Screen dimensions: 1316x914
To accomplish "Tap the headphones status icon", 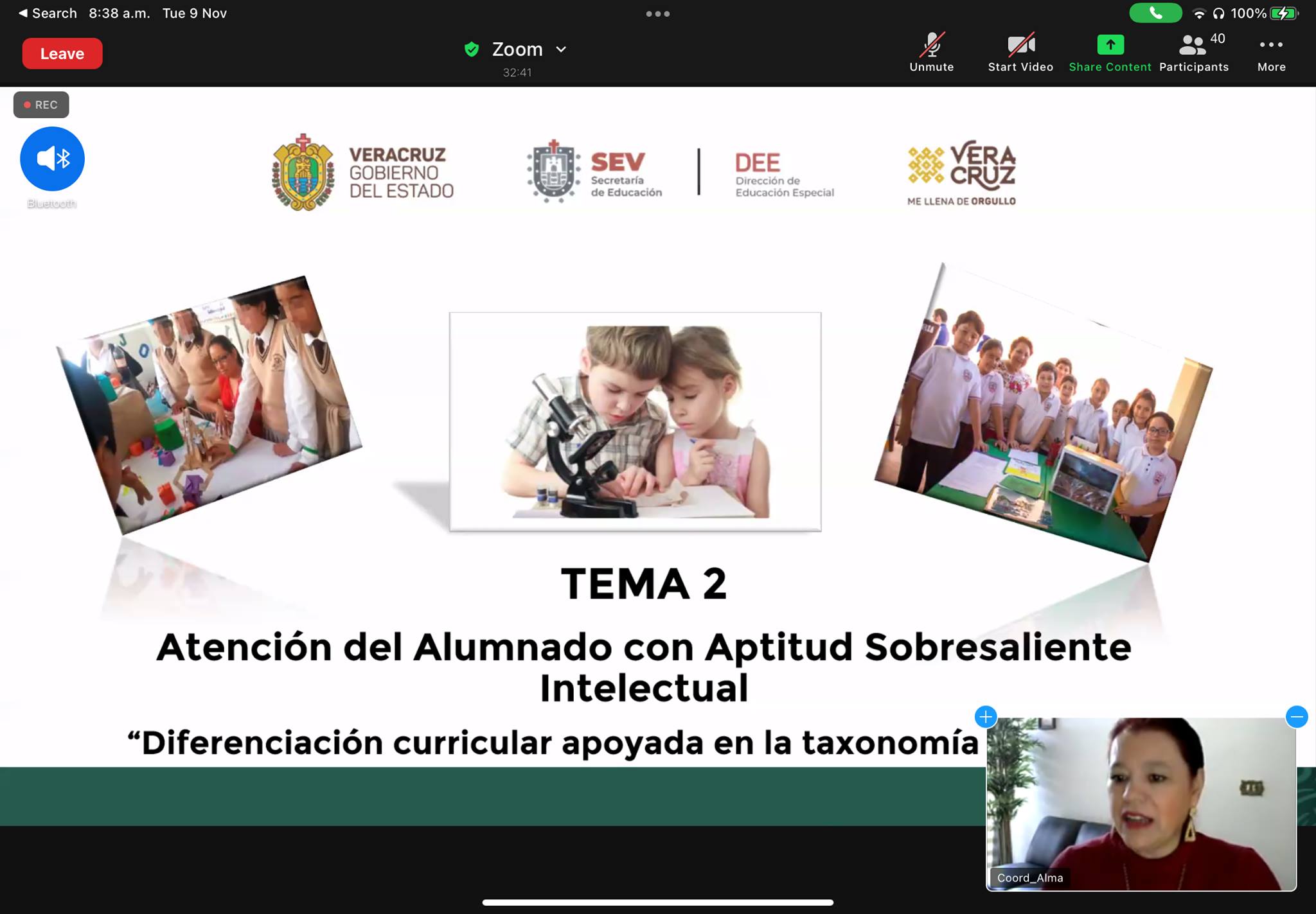I will 1218,13.
